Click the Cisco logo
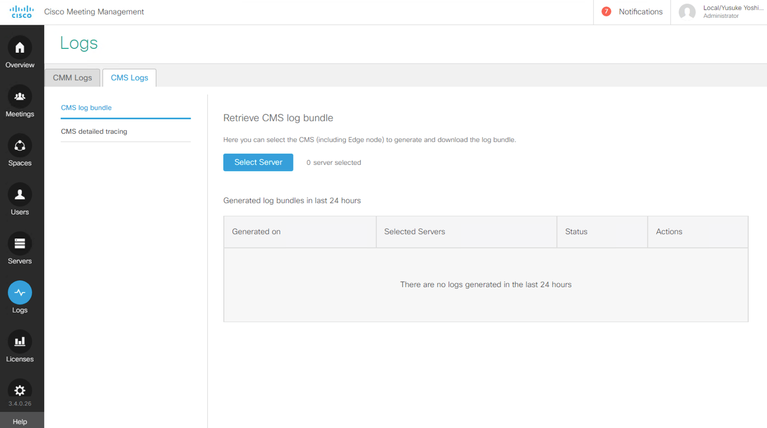767x428 pixels. [22, 12]
